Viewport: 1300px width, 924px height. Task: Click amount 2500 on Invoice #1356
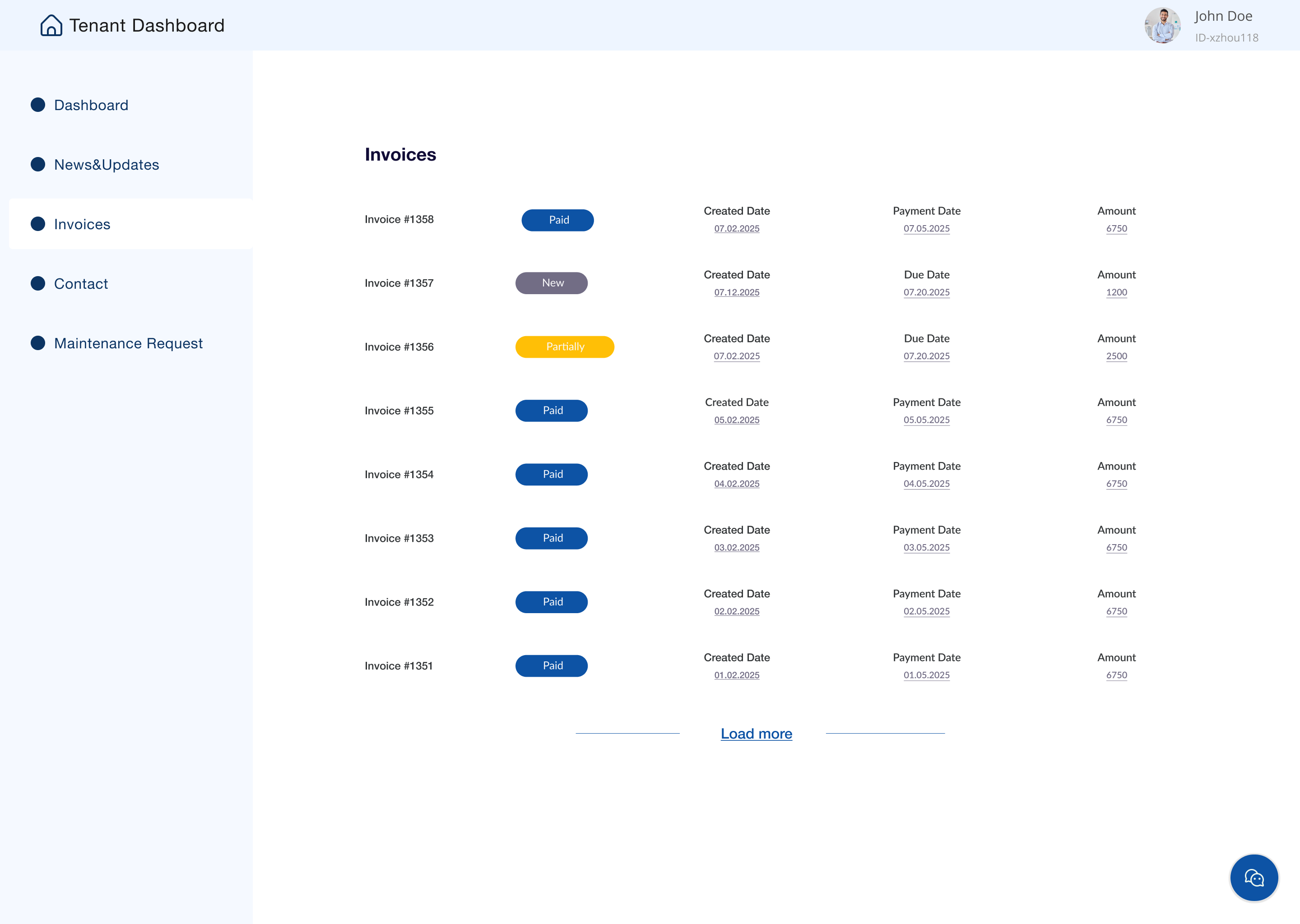(1116, 356)
